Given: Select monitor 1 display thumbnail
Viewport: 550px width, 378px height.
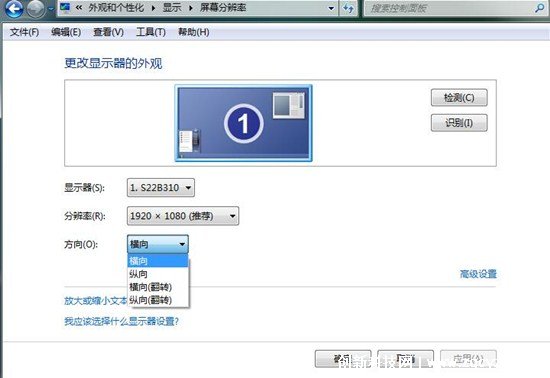Looking at the screenshot, I should tap(243, 123).
